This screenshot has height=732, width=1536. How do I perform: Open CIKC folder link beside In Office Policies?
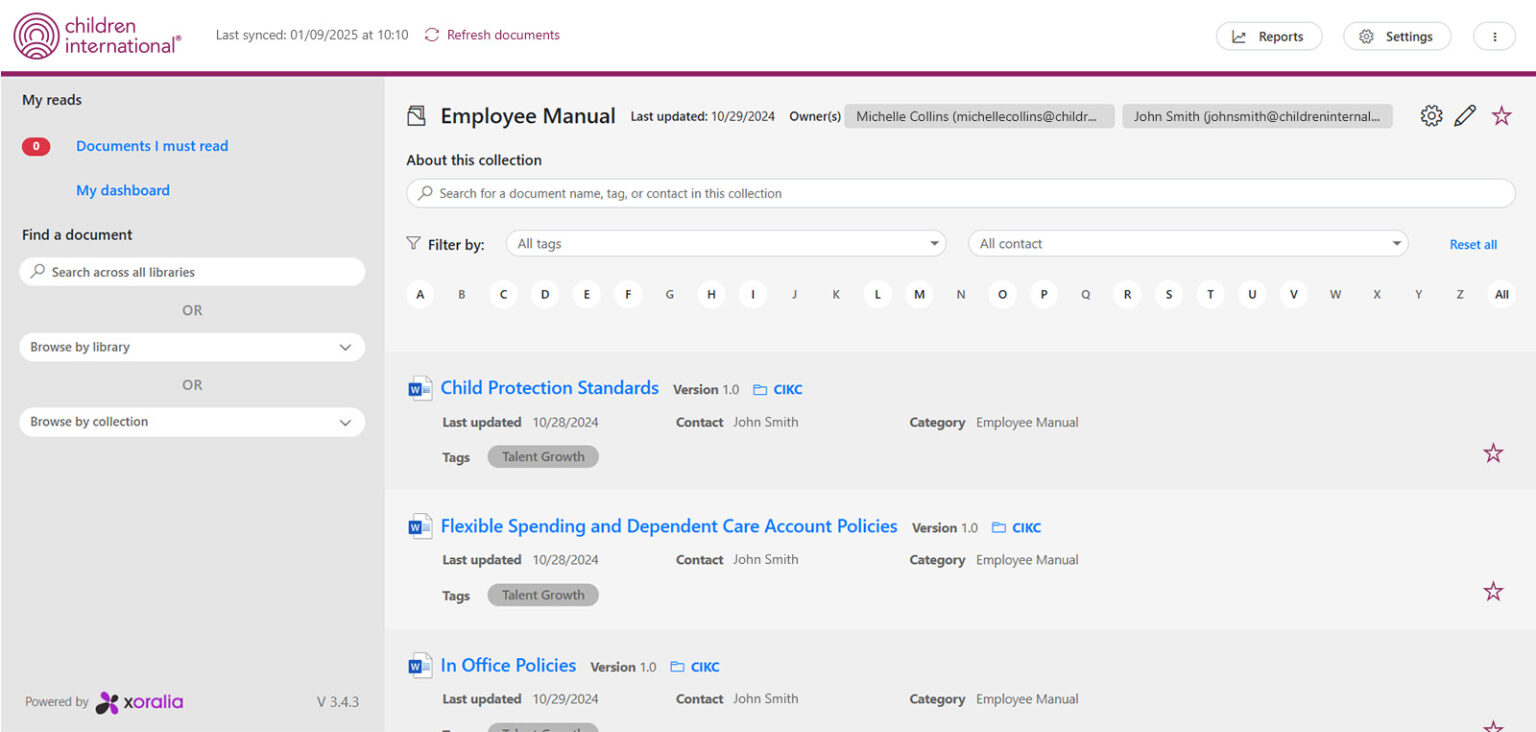coord(695,667)
